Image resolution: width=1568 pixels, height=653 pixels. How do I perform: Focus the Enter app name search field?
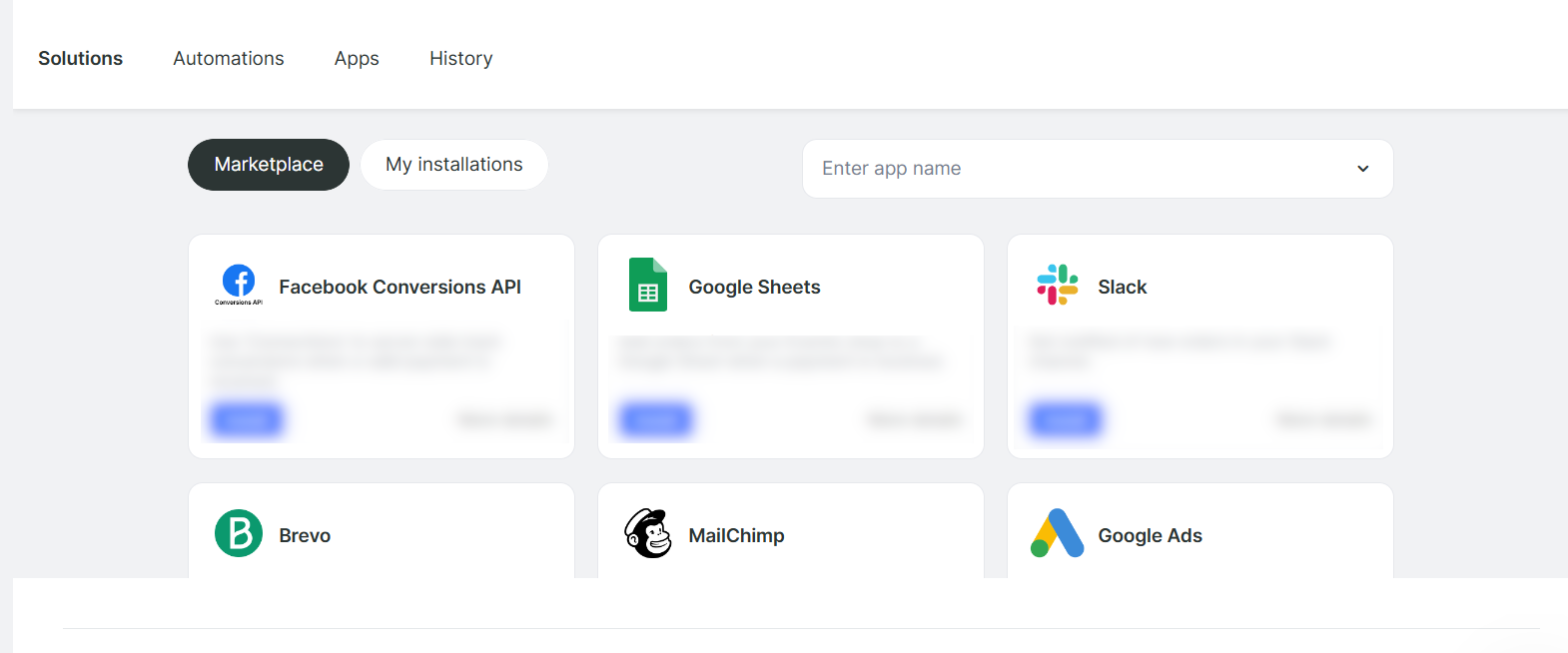(1098, 169)
